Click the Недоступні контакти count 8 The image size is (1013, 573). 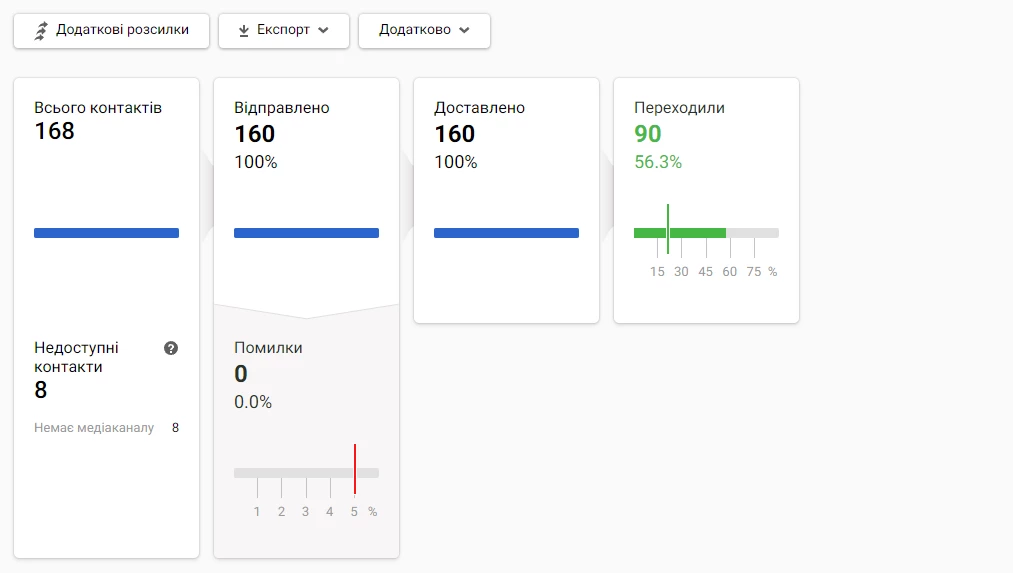point(41,390)
